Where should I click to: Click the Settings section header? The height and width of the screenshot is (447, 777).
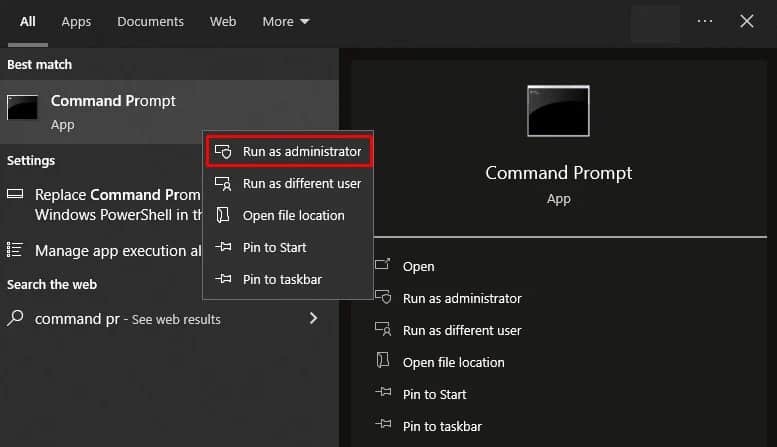point(31,161)
